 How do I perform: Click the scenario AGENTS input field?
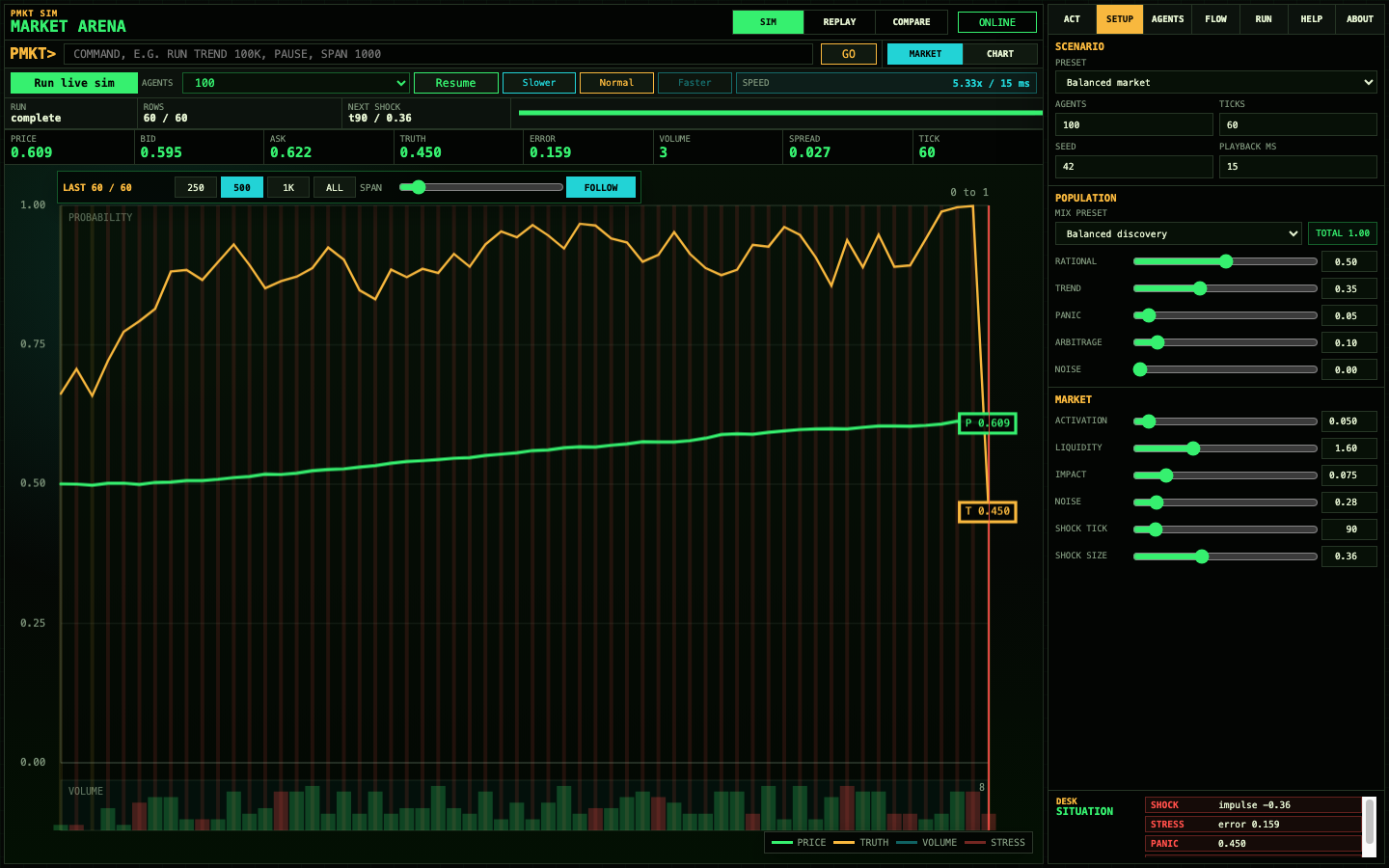1134,124
